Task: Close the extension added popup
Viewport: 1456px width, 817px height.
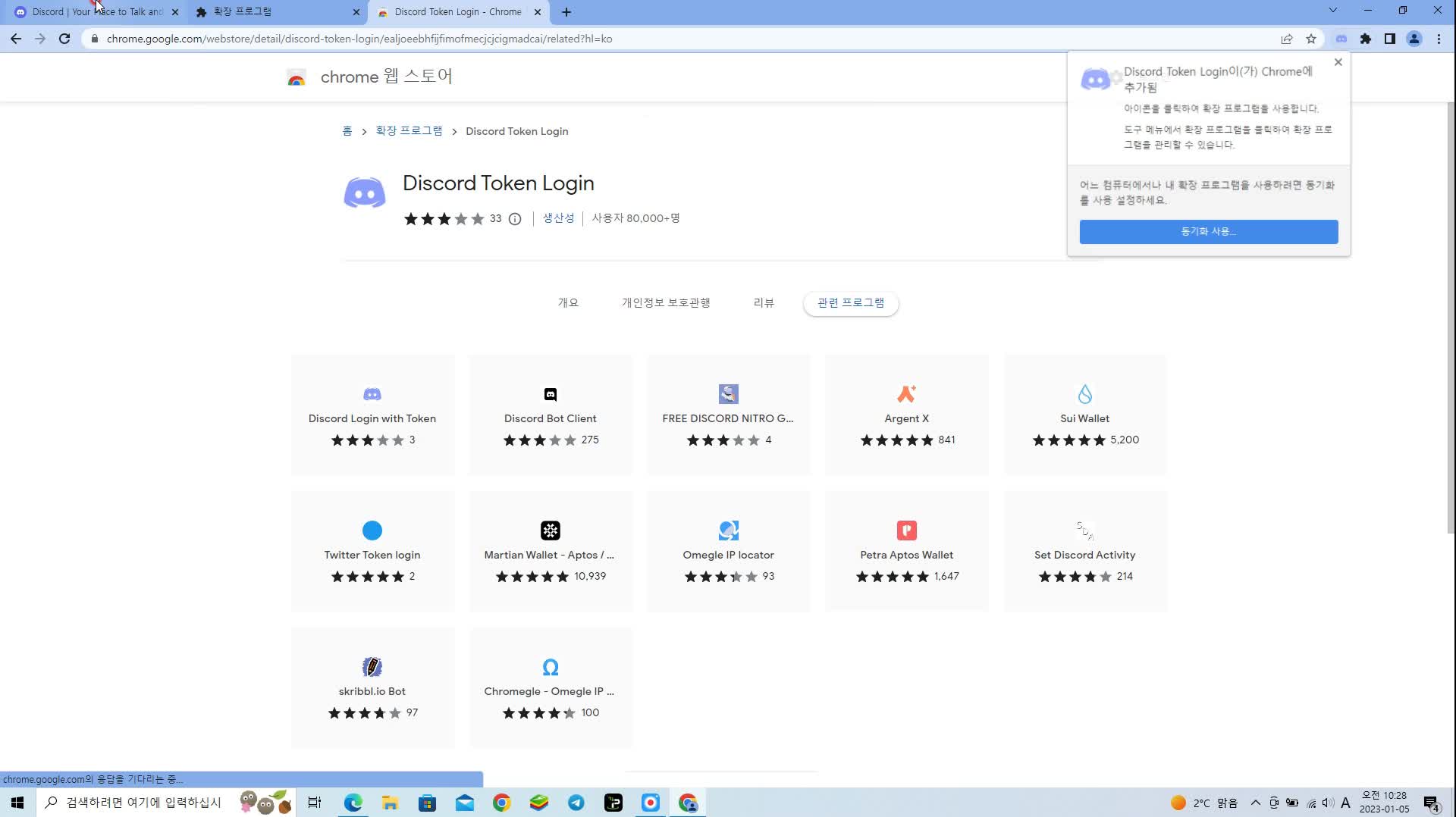Action: 1338,62
